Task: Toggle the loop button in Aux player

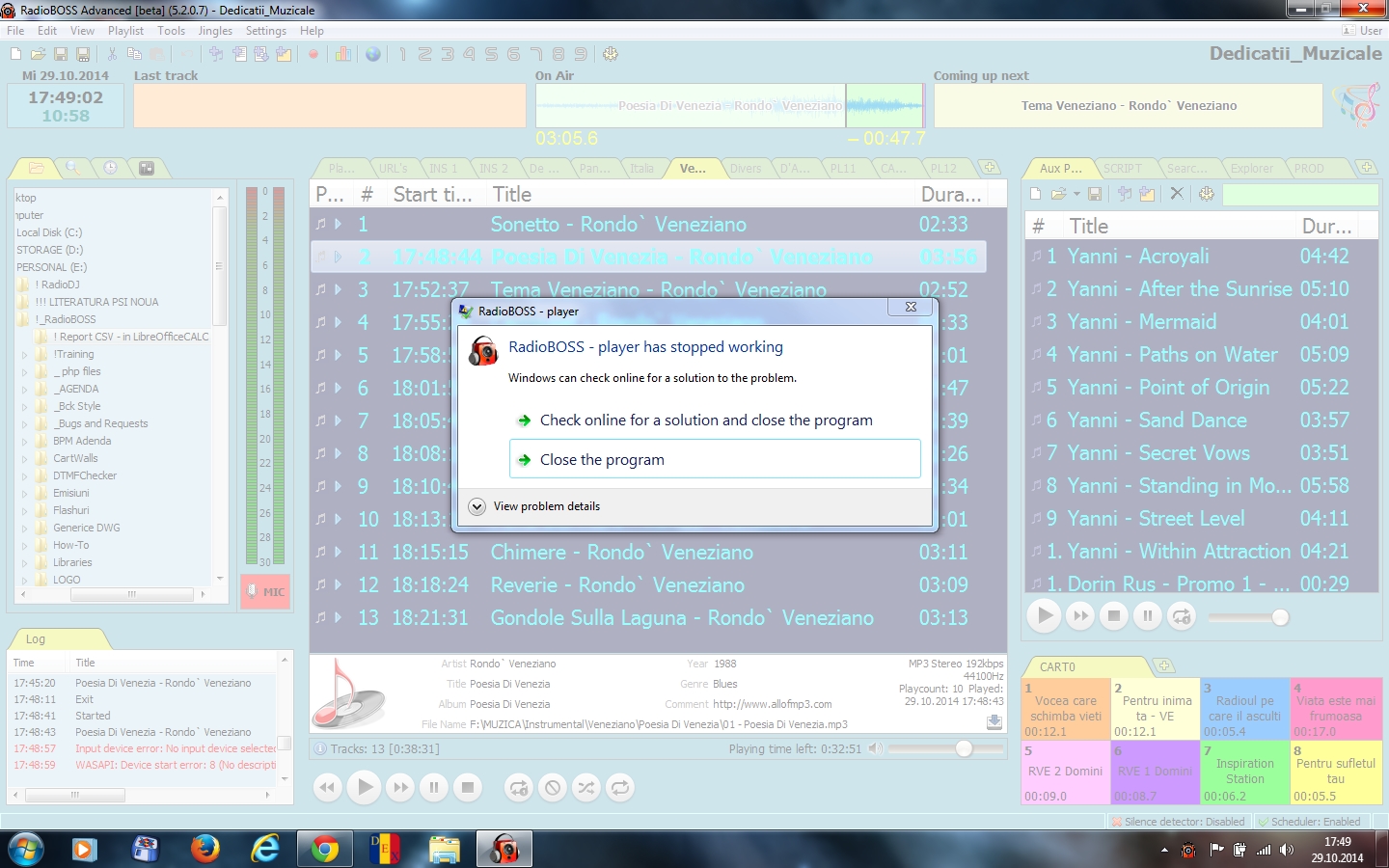Action: (1182, 615)
